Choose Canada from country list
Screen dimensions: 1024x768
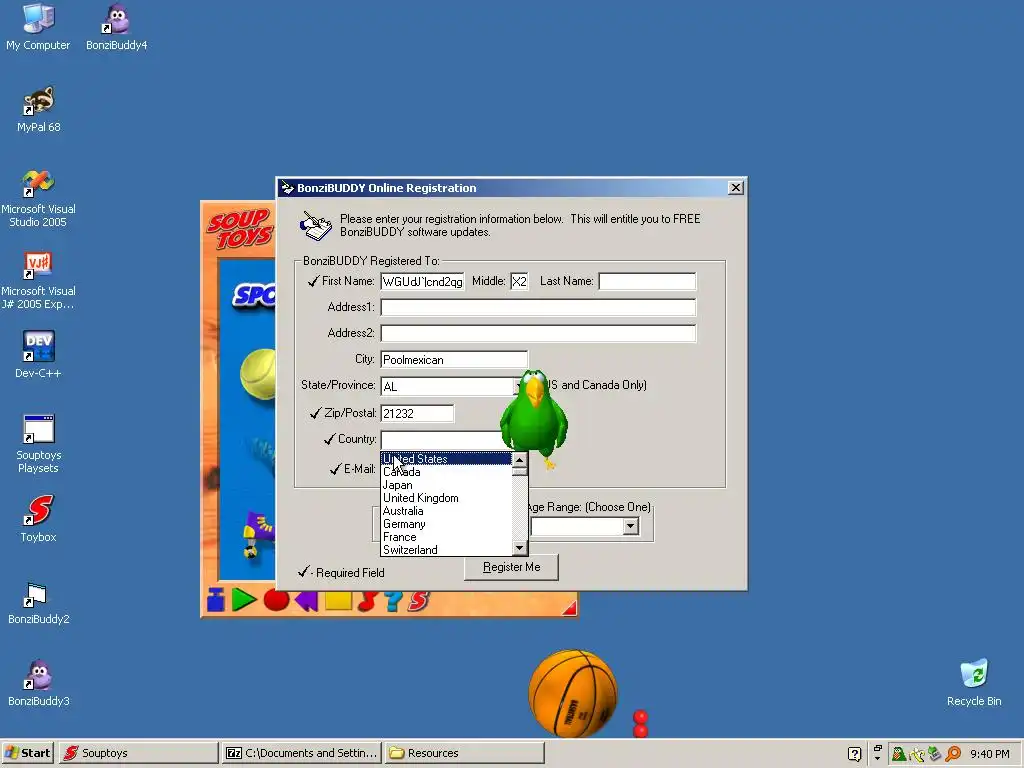[446, 472]
